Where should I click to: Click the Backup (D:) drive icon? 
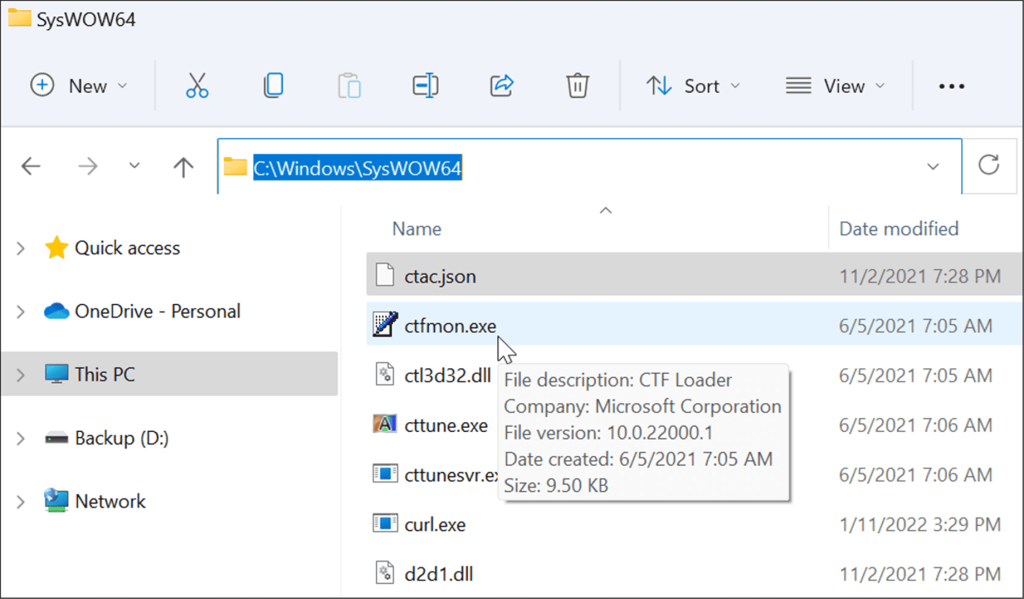[x=56, y=438]
